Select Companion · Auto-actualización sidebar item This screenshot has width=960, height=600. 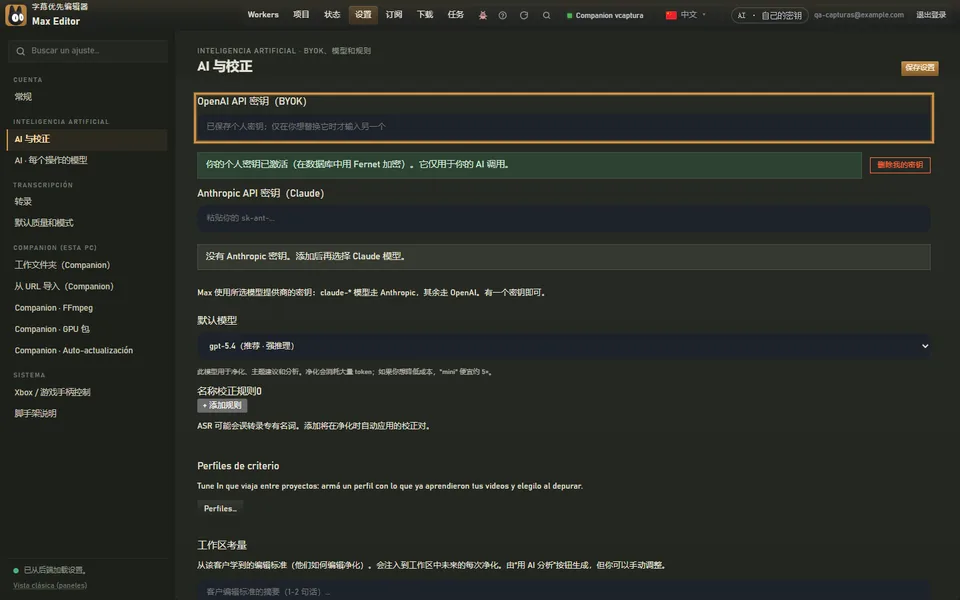(x=87, y=351)
